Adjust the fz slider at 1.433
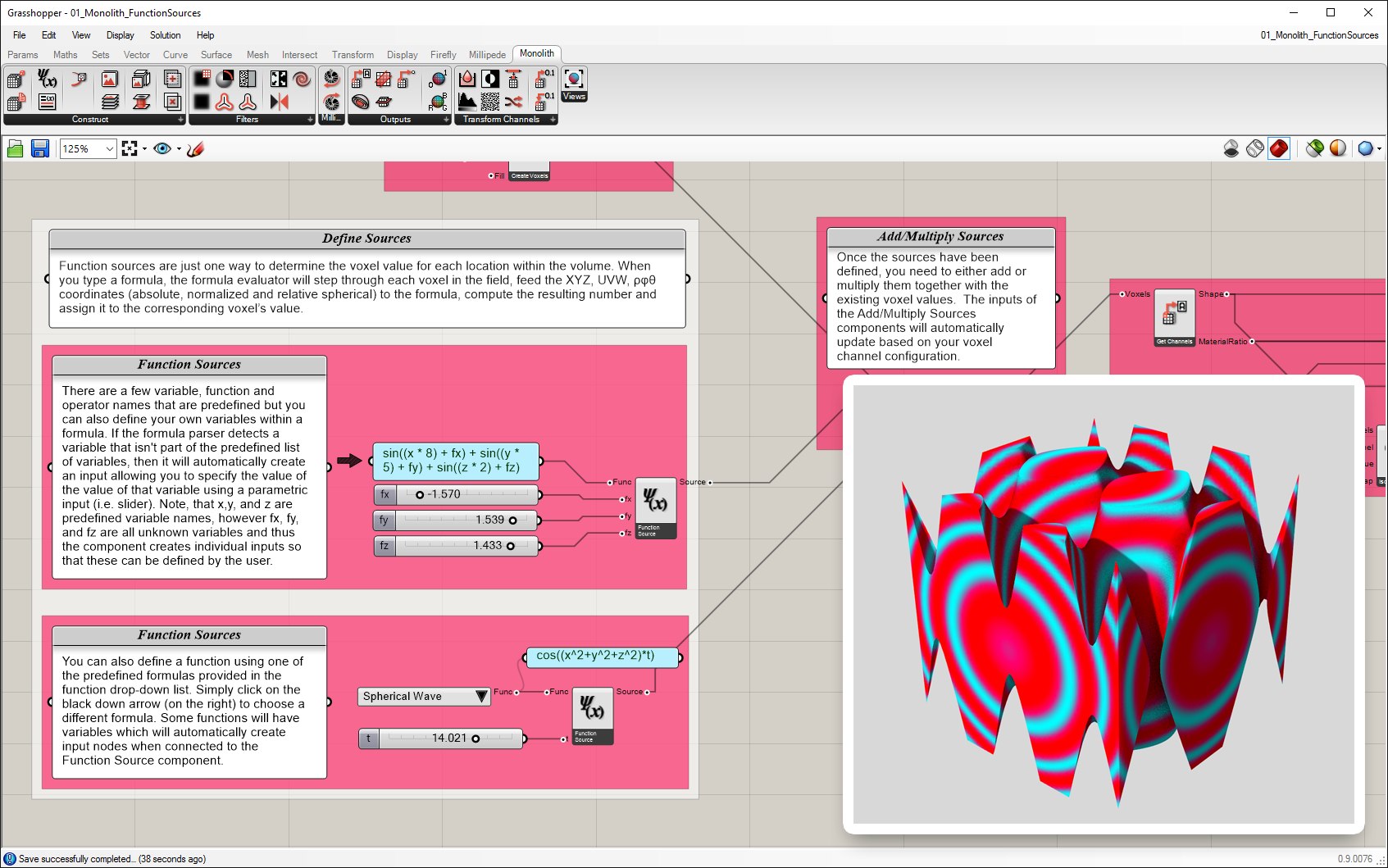This screenshot has width=1388, height=868. 456,546
